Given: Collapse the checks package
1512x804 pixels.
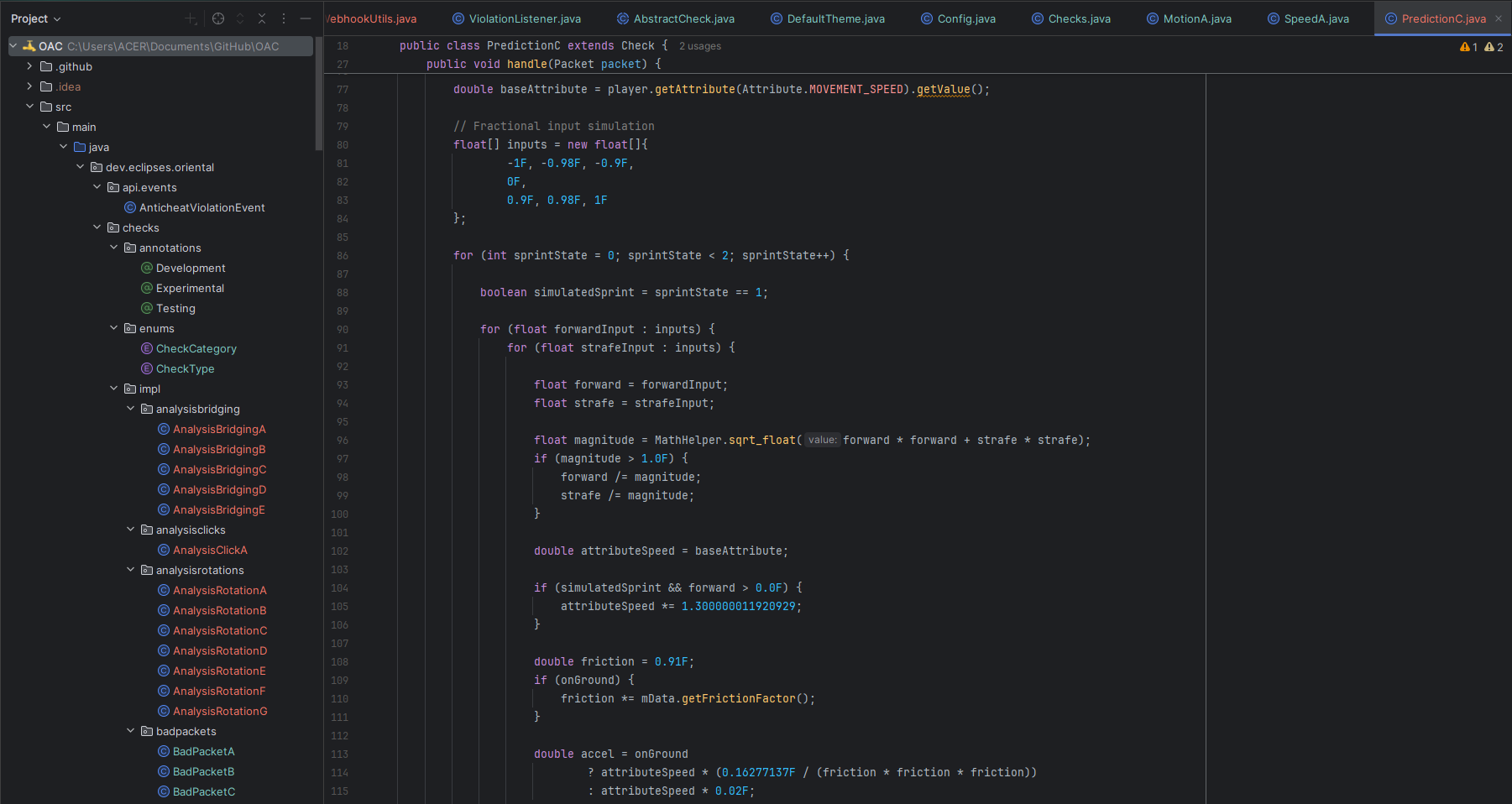Looking at the screenshot, I should 97,227.
